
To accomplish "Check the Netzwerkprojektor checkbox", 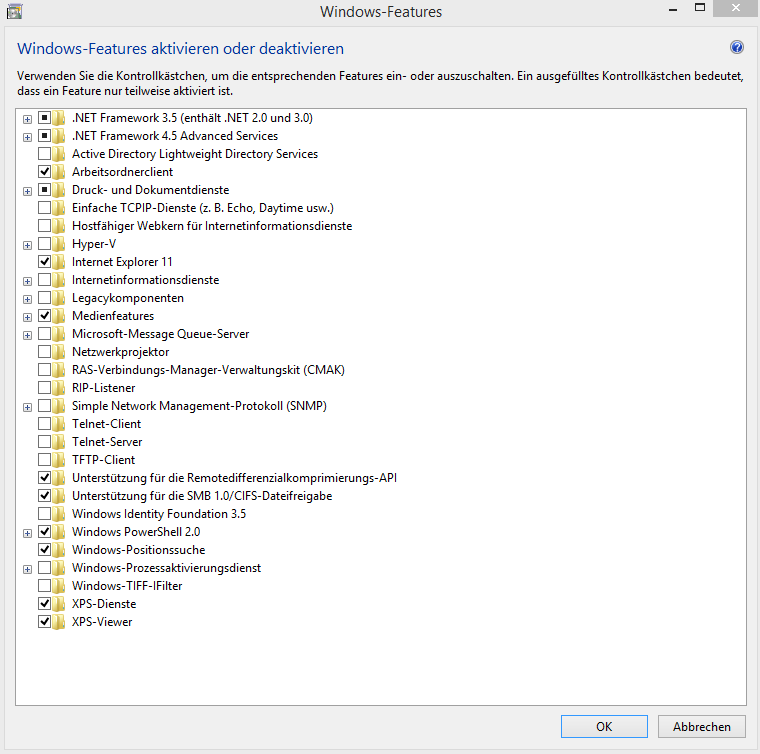I will point(44,351).
